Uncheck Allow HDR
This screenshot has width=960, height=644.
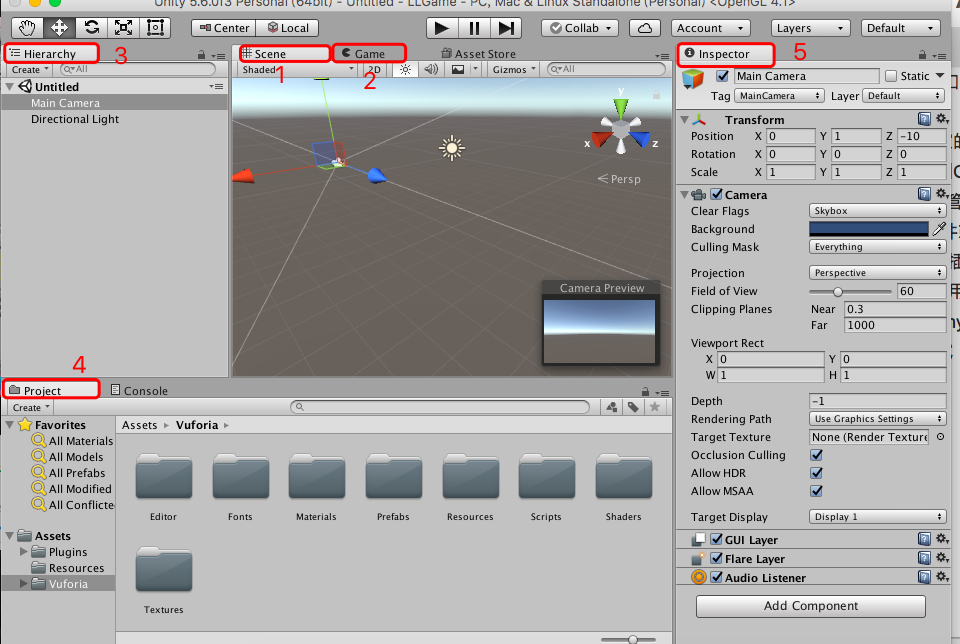816,473
